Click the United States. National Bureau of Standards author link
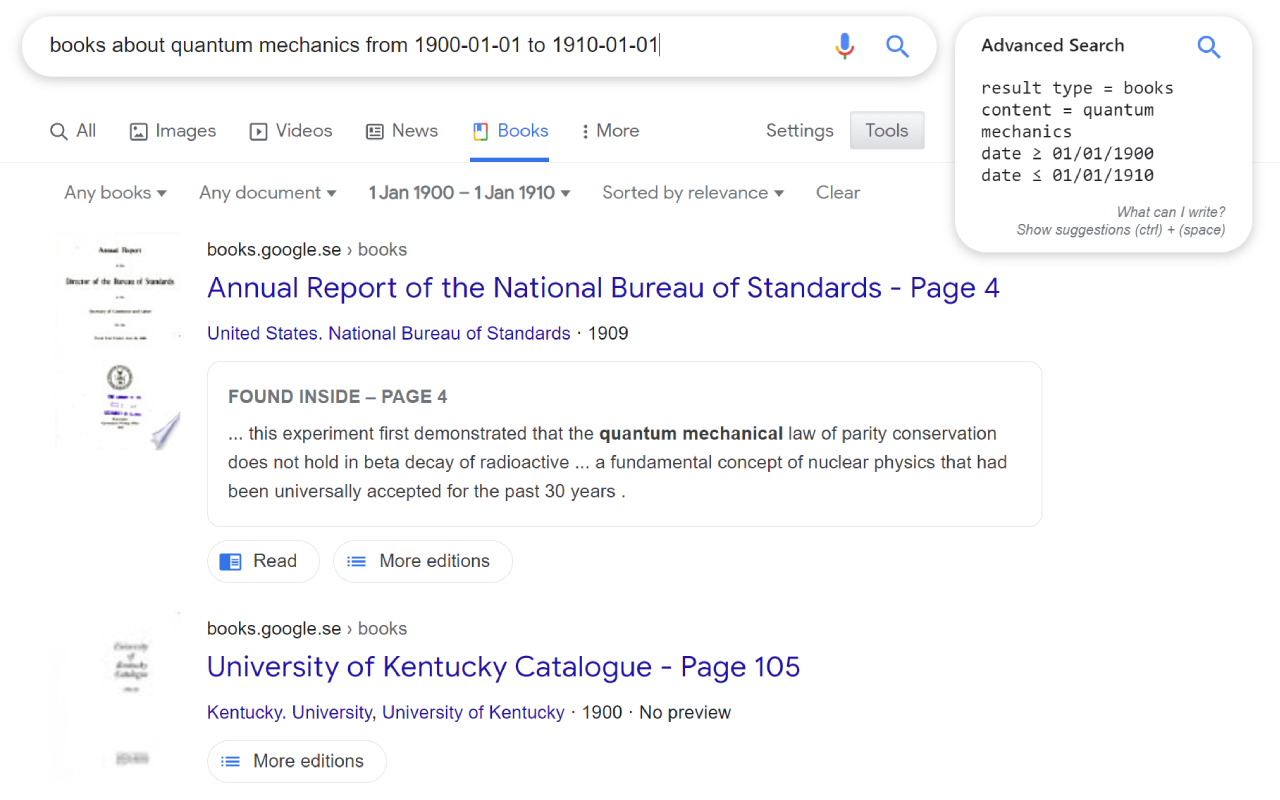 tap(388, 334)
